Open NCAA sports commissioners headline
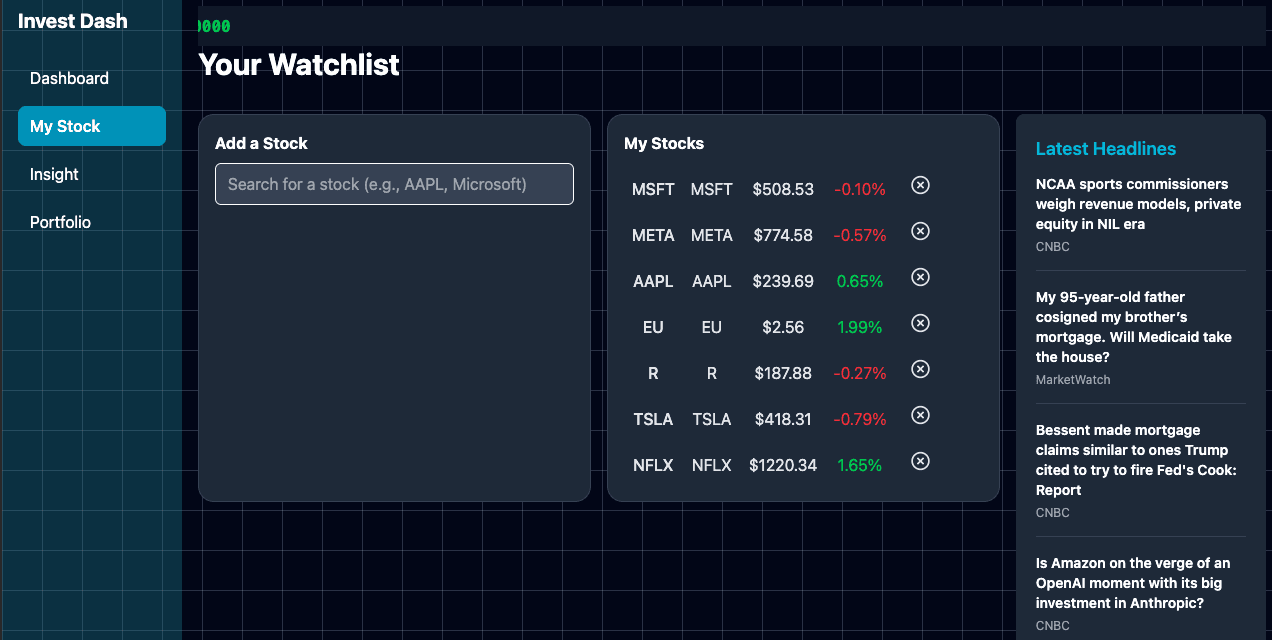Image resolution: width=1272 pixels, height=640 pixels. pyautogui.click(x=1138, y=204)
